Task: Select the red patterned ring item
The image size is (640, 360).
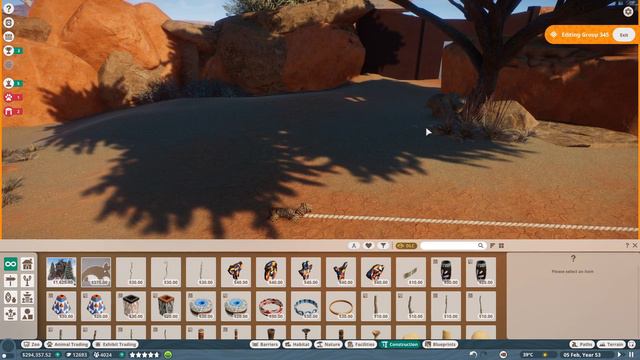Action: pos(271,306)
